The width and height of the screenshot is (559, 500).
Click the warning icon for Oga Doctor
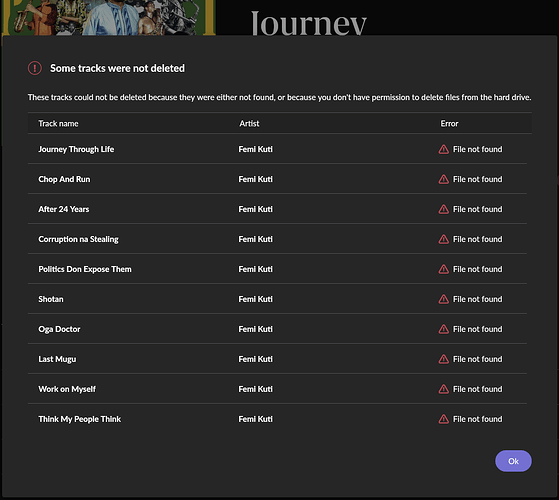443,329
